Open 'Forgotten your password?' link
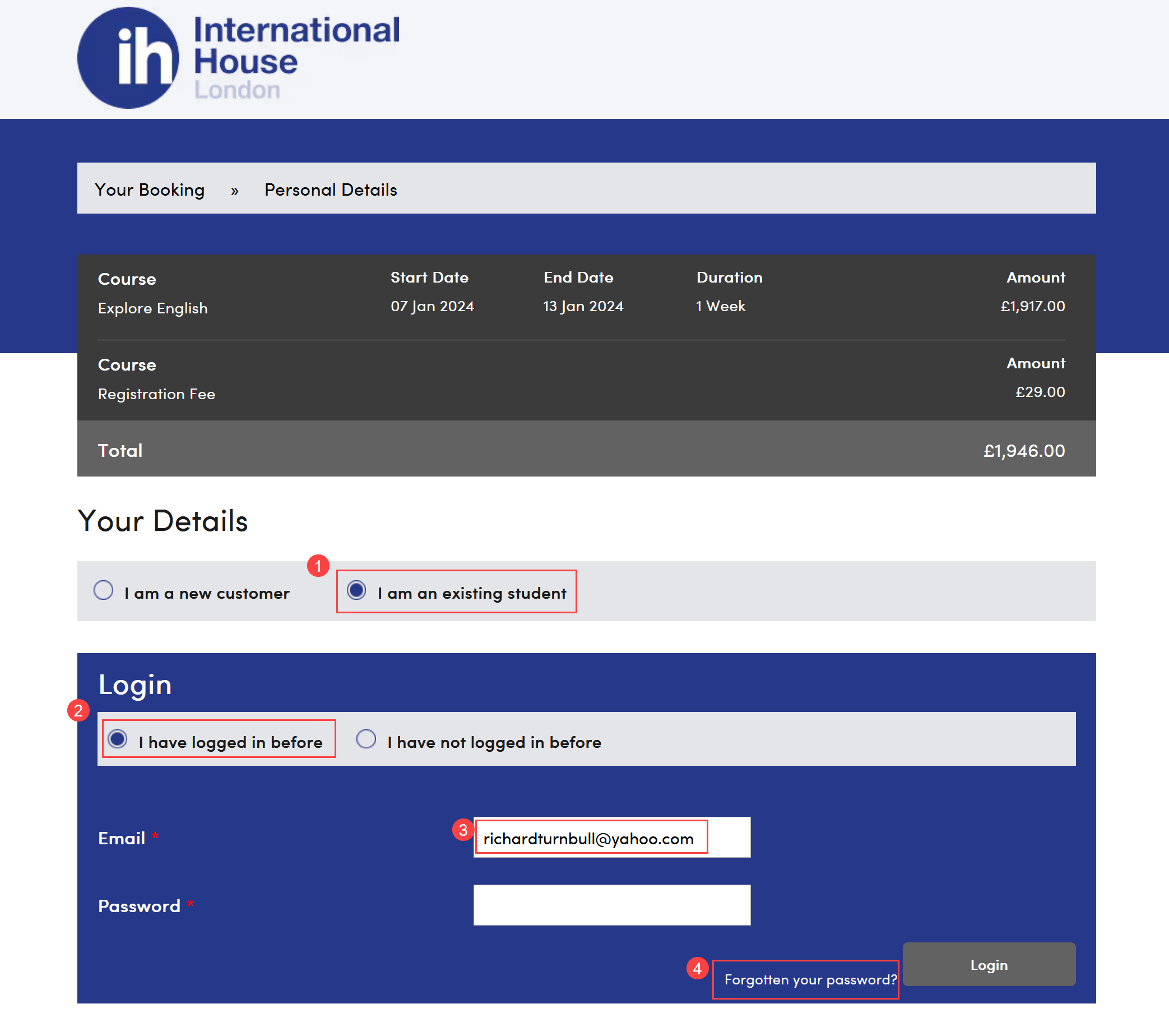This screenshot has height=1036, width=1169. (810, 979)
